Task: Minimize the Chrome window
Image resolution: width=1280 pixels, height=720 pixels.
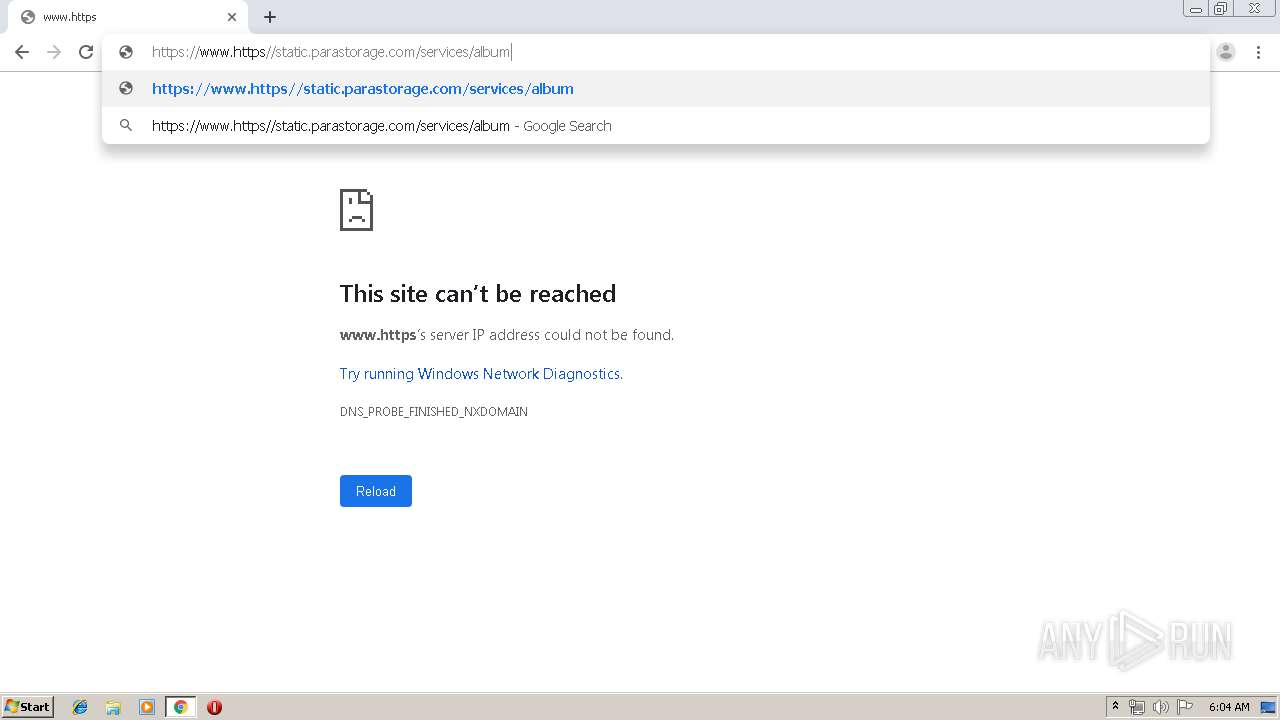Action: point(1196,9)
